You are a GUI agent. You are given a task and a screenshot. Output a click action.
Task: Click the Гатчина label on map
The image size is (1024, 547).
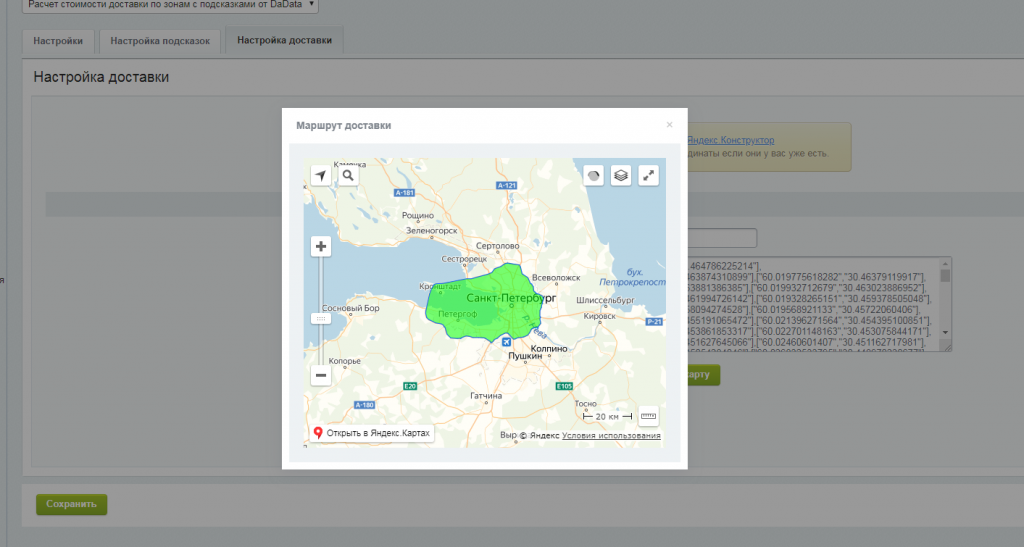[486, 396]
